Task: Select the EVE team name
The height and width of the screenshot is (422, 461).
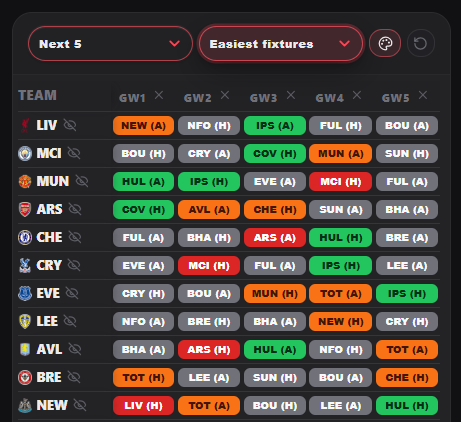Action: pos(48,293)
